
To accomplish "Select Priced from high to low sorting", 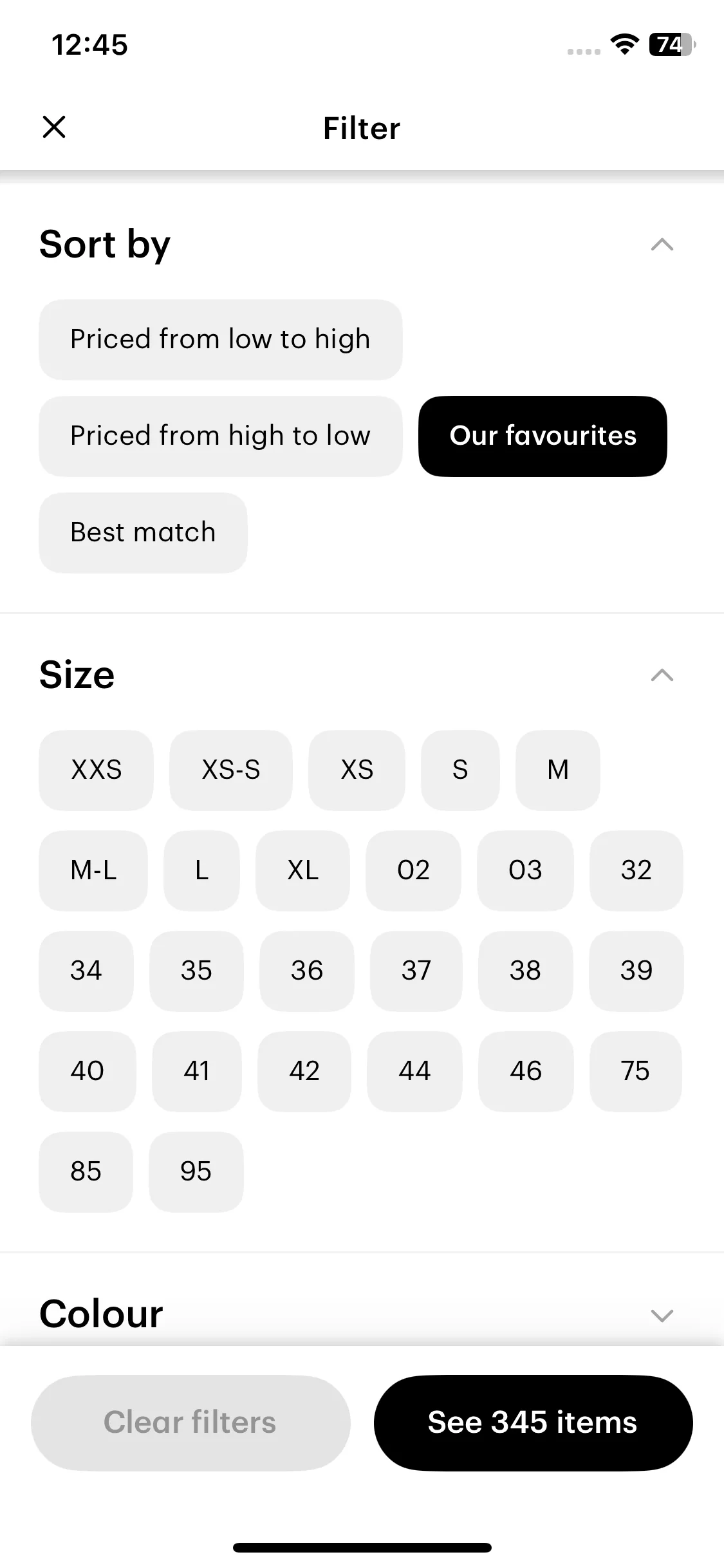I will (221, 436).
